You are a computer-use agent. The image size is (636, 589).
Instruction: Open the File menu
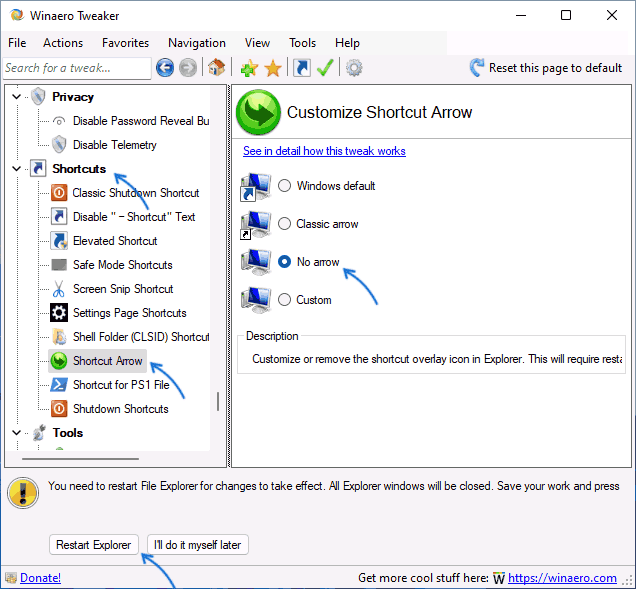(17, 43)
